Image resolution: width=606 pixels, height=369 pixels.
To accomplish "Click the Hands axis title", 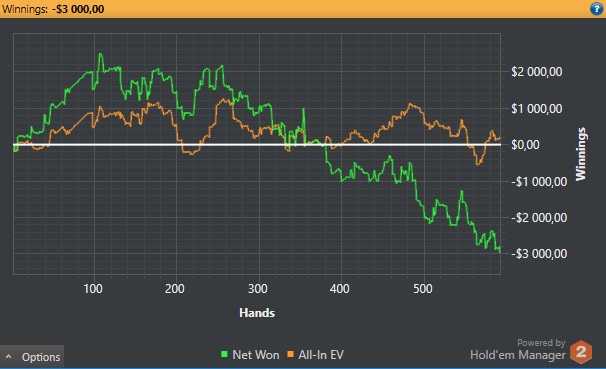I will click(257, 313).
